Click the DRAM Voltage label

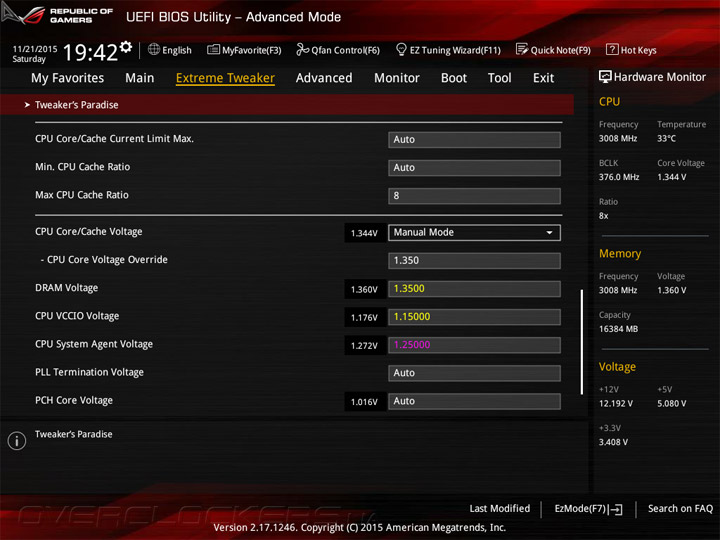(67, 288)
